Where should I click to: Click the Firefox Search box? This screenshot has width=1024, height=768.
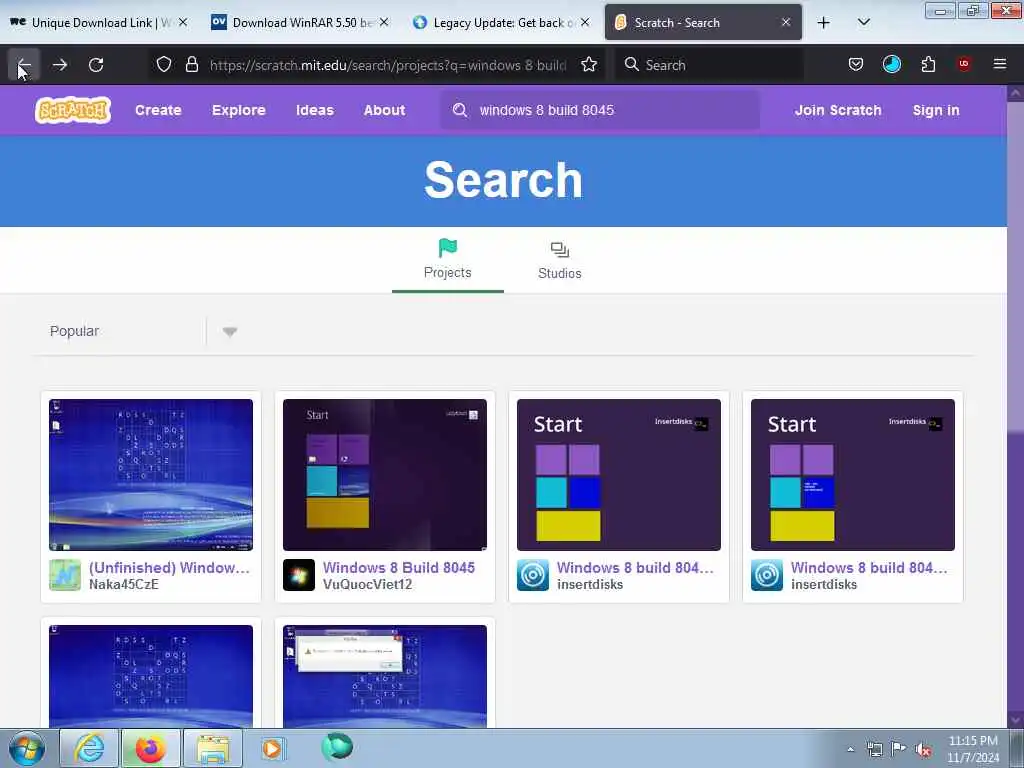(709, 65)
